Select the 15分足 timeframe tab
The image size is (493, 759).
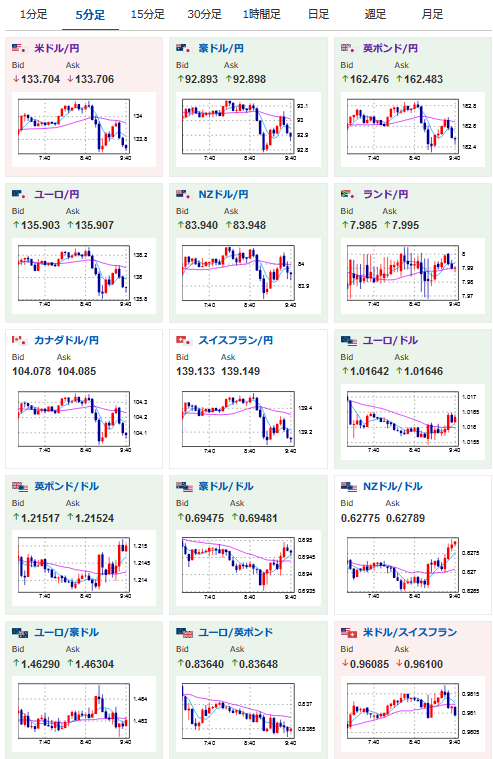[x=148, y=15]
